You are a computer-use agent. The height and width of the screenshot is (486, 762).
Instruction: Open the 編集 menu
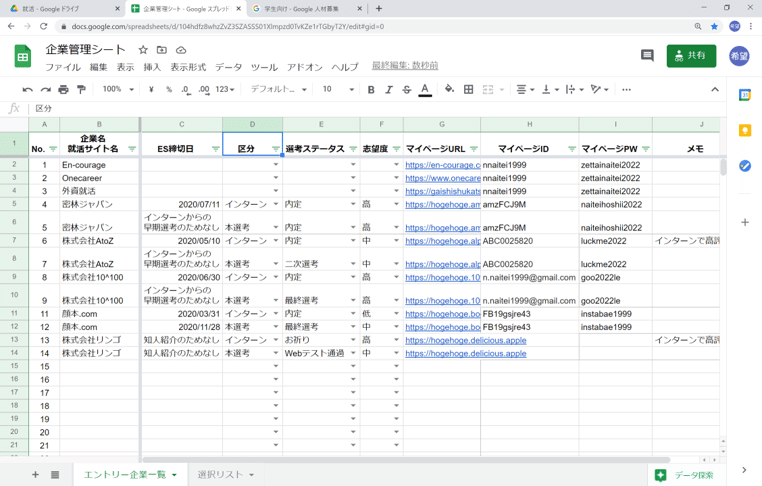tap(98, 67)
